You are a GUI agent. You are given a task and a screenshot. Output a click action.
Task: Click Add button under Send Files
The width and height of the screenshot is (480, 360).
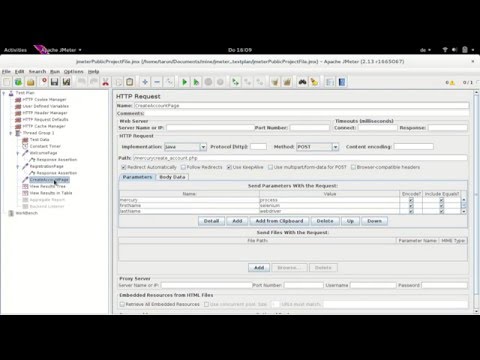coord(259,268)
